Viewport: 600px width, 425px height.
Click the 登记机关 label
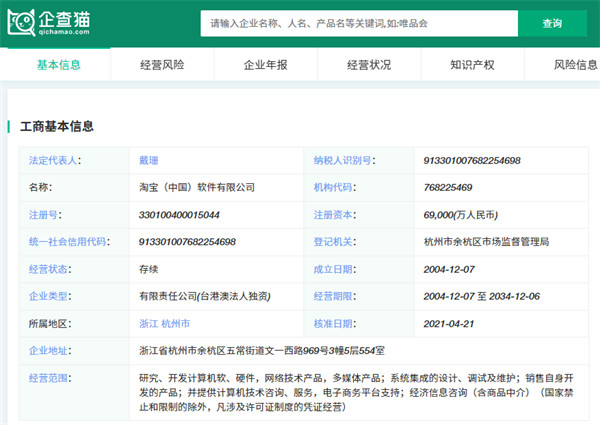(x=335, y=242)
